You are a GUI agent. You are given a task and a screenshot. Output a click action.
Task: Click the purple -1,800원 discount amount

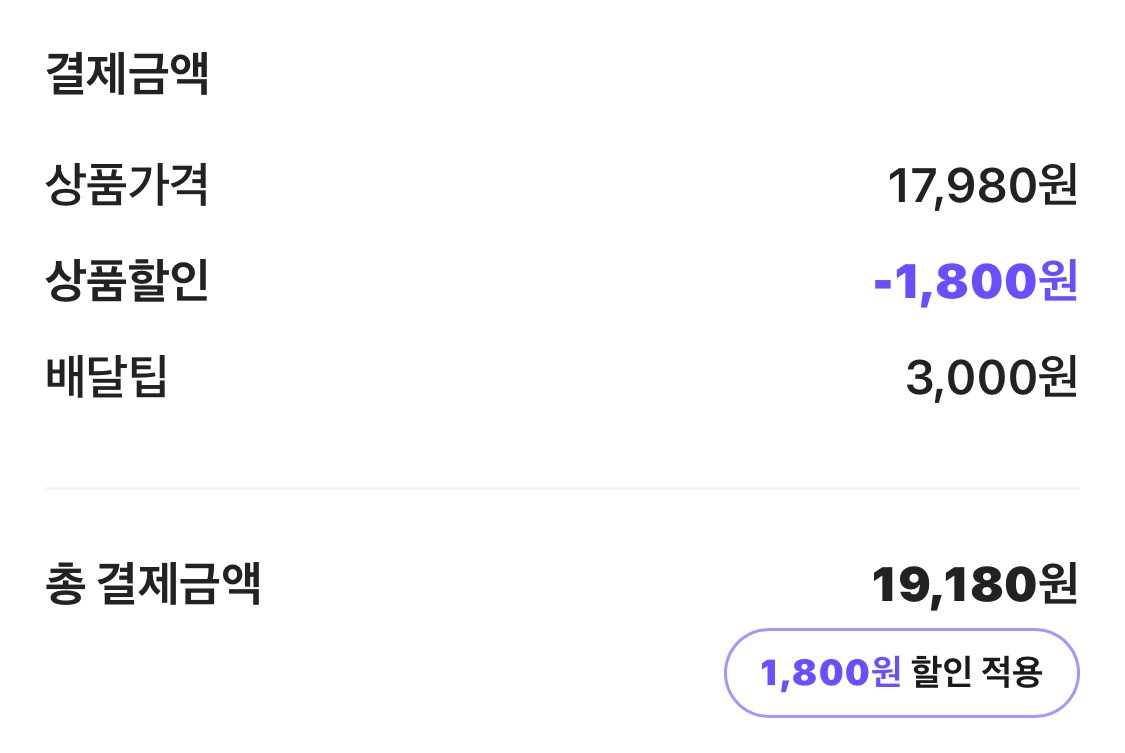pyautogui.click(x=975, y=283)
